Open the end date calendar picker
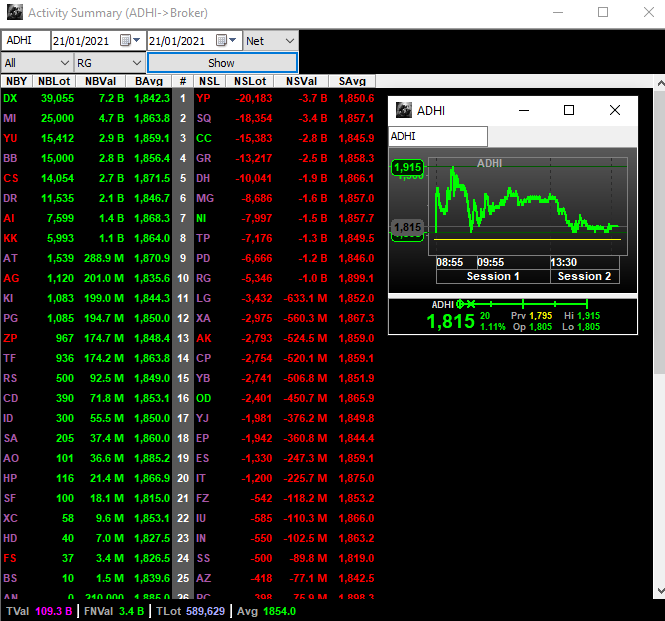Screen dimensions: 665x621 [x=226, y=40]
